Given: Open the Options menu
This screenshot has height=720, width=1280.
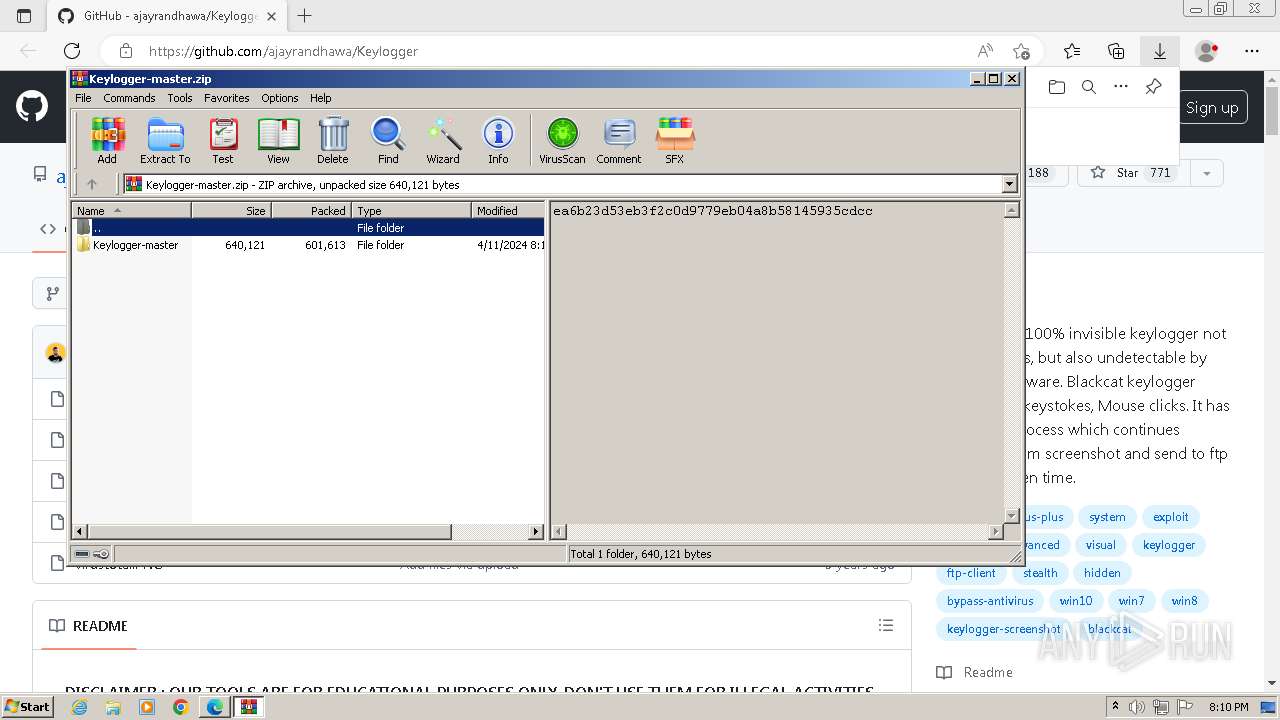Looking at the screenshot, I should [280, 98].
